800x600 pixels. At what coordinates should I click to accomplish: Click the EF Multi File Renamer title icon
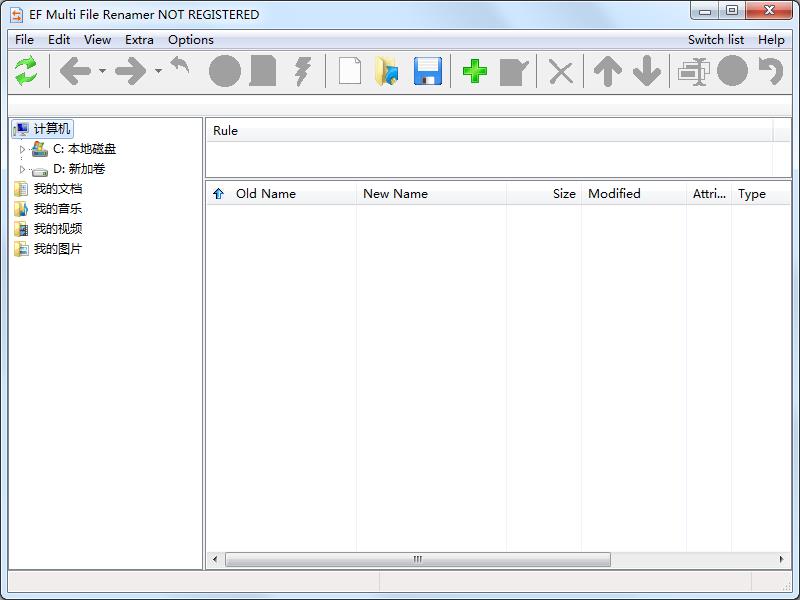click(x=17, y=15)
